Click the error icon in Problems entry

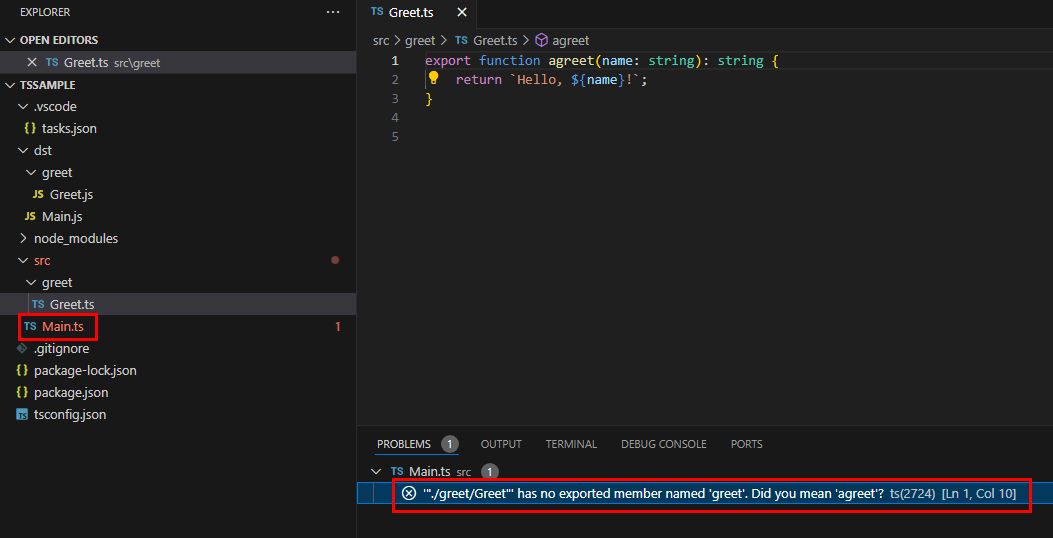(x=408, y=494)
